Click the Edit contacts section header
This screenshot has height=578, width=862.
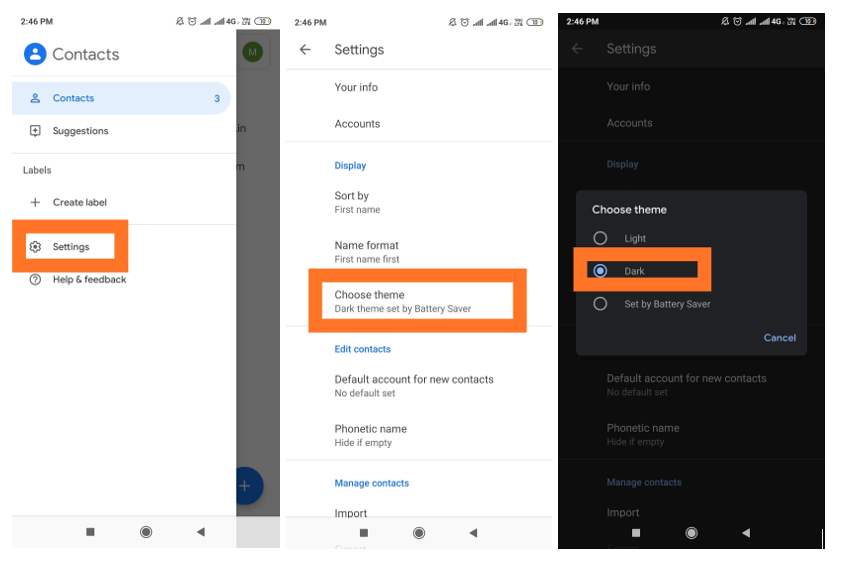pyautogui.click(x=362, y=349)
